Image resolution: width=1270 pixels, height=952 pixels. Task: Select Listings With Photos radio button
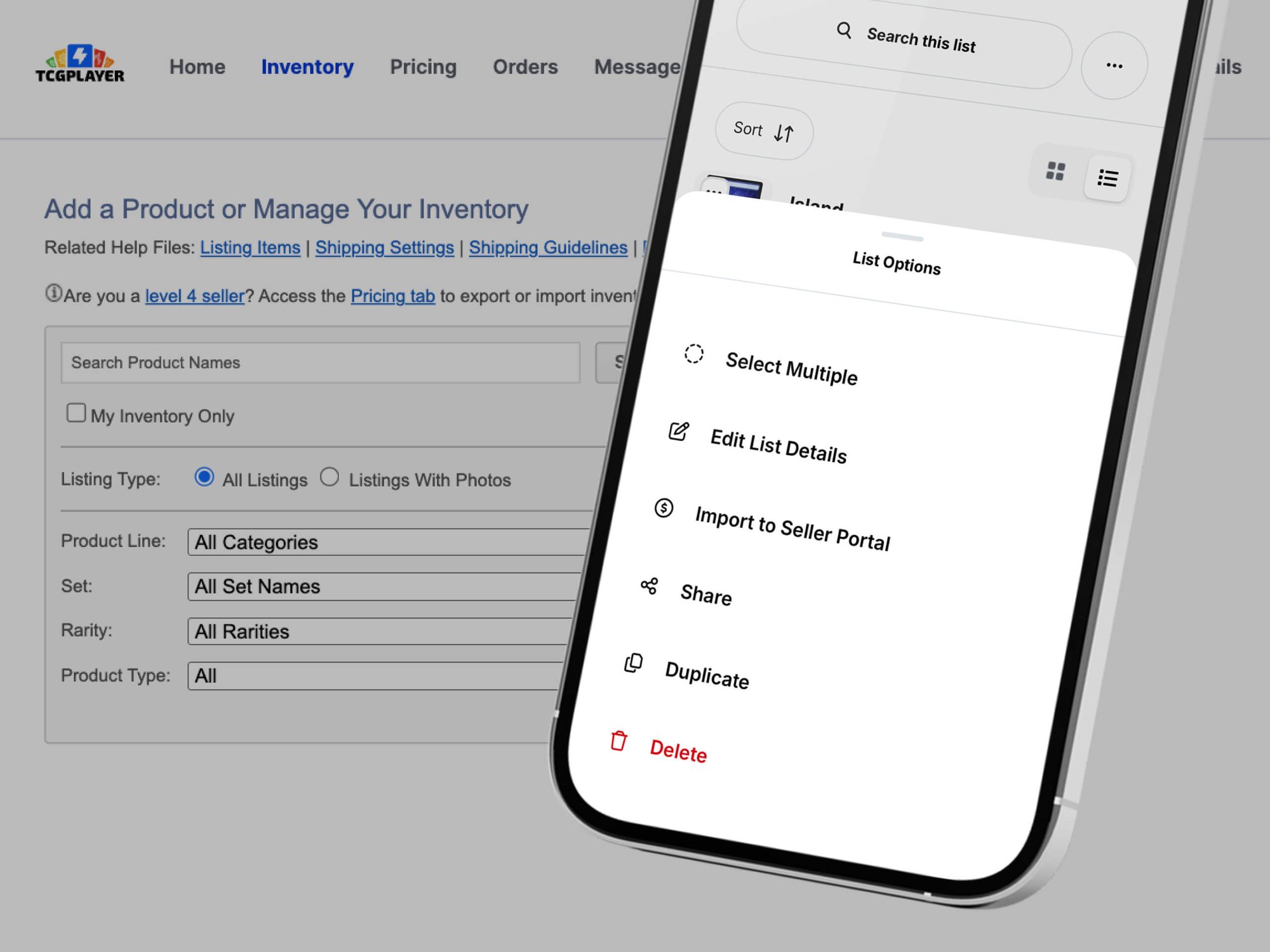click(x=329, y=477)
